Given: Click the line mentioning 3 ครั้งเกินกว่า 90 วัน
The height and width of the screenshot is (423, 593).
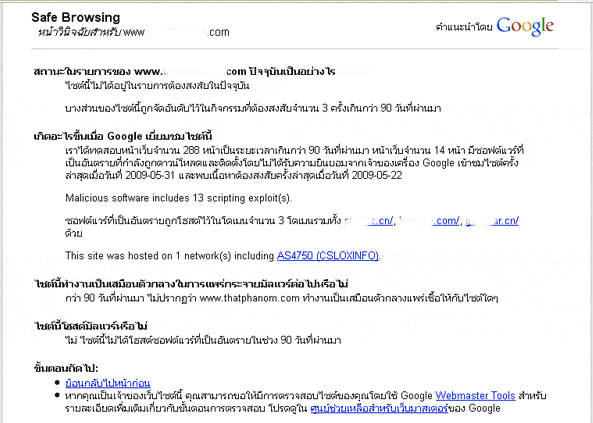Looking at the screenshot, I should pos(253,108).
